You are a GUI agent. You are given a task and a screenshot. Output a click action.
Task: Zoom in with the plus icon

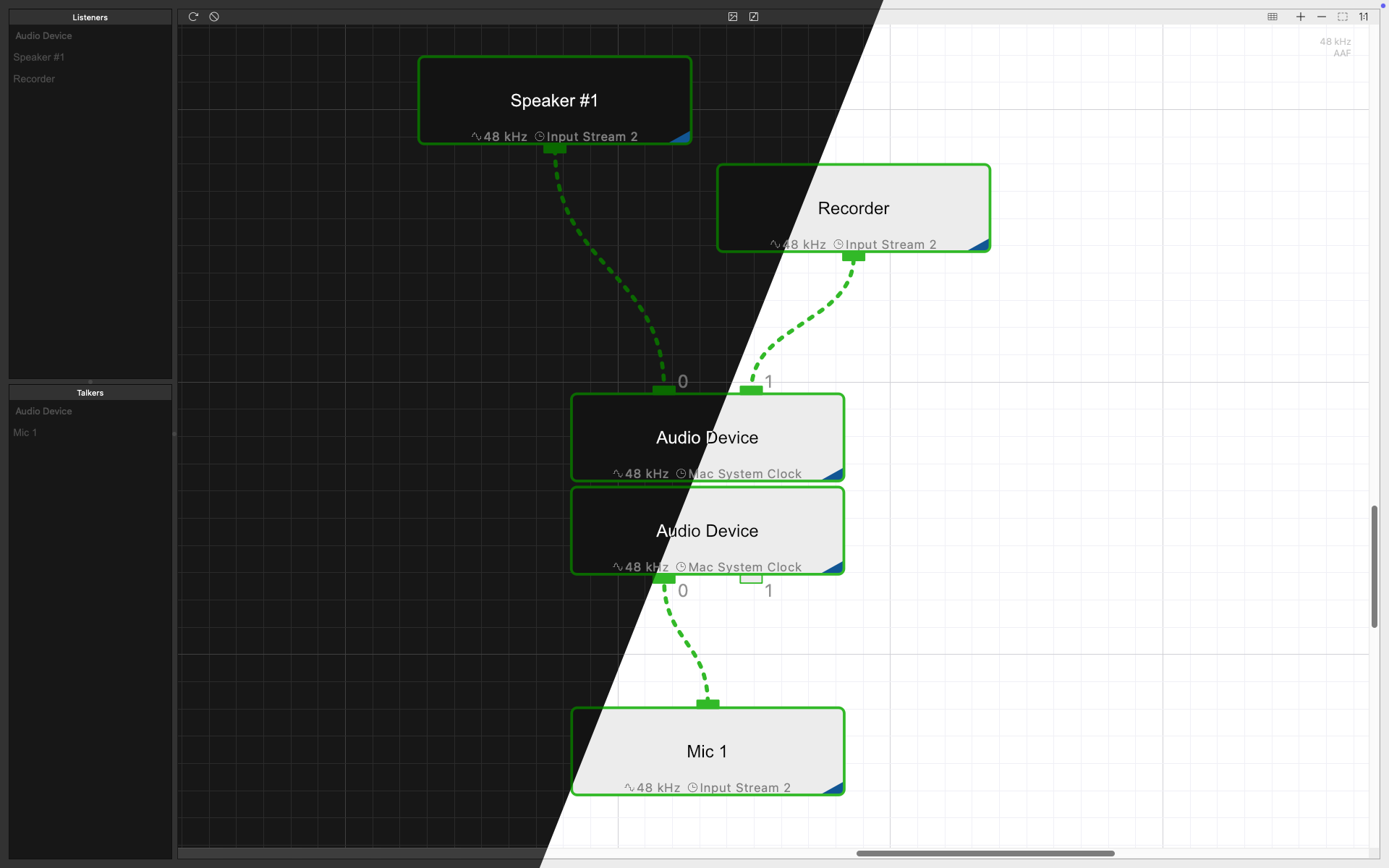coord(1301,17)
